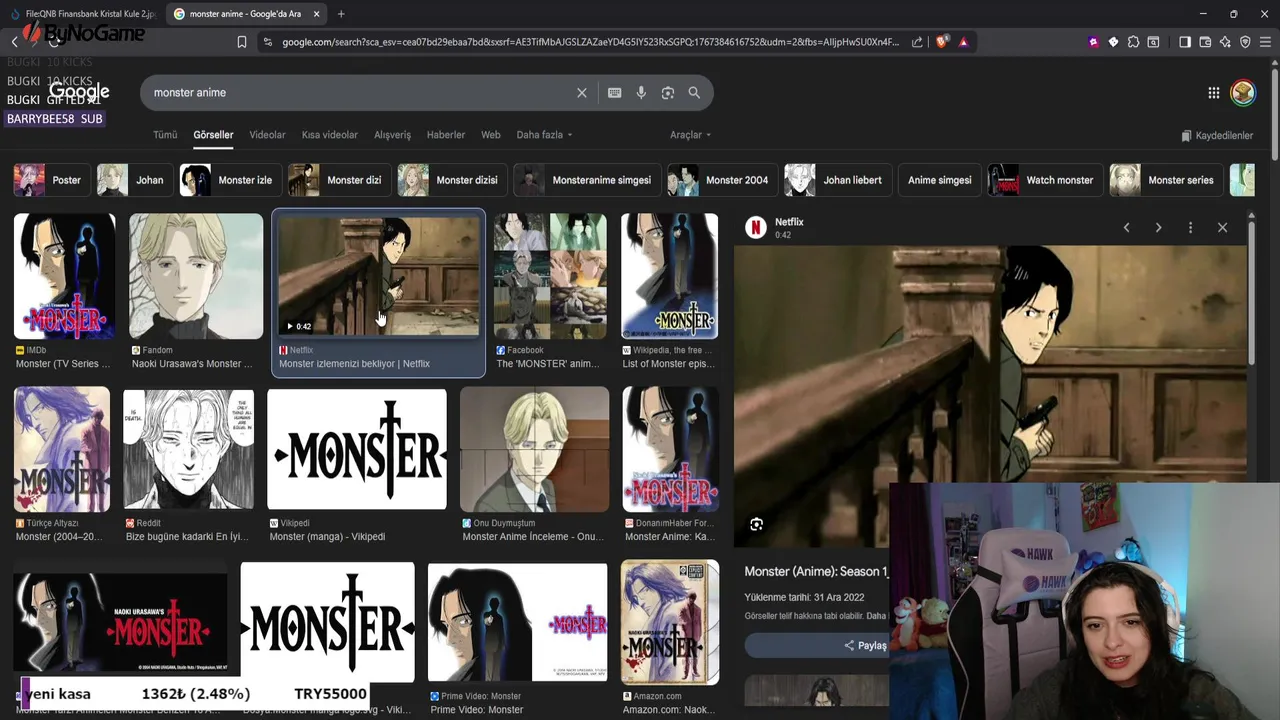Select the 'Monster dizi' chip

tap(339, 180)
